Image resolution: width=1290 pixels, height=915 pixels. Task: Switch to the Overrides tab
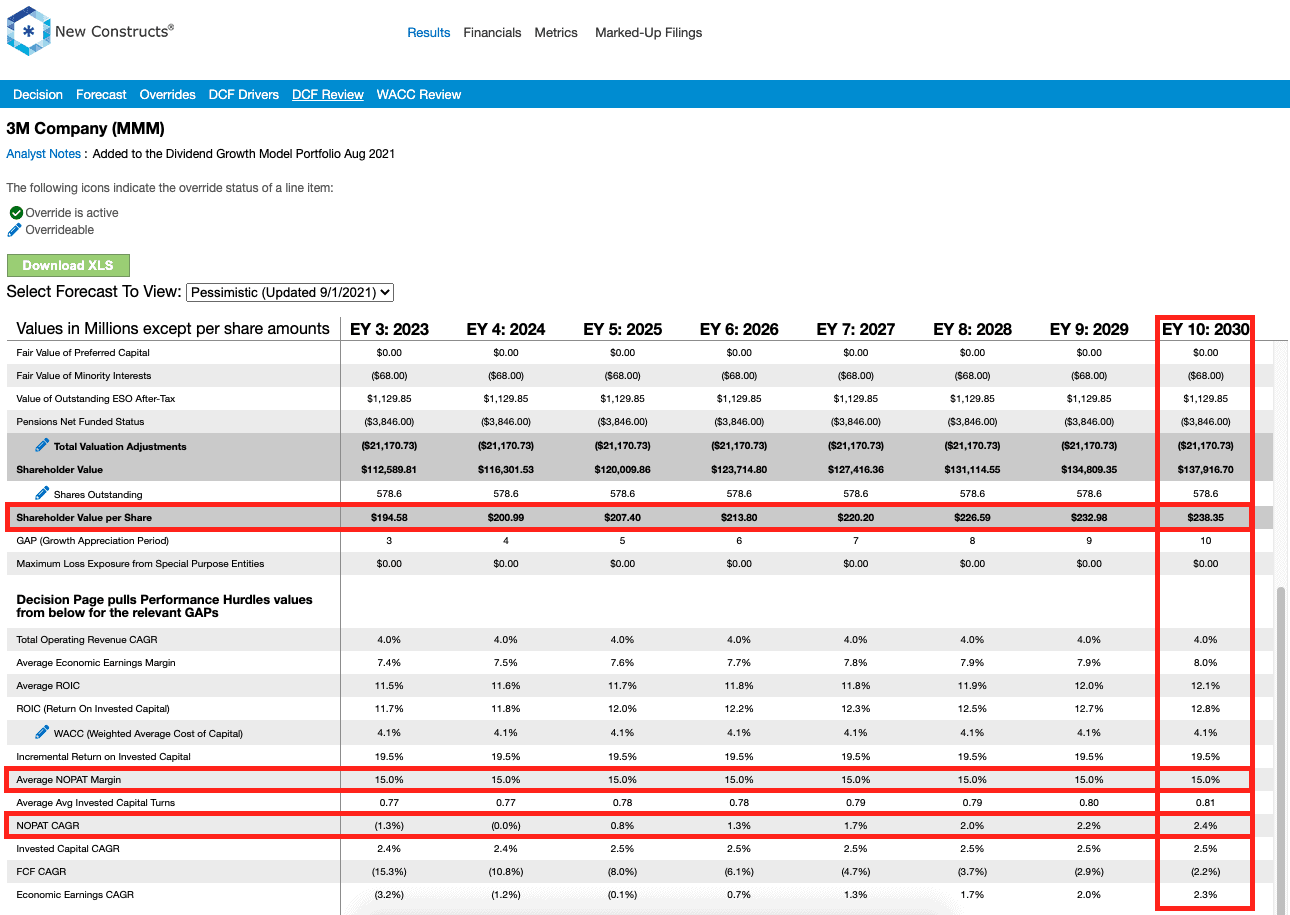[x=167, y=95]
